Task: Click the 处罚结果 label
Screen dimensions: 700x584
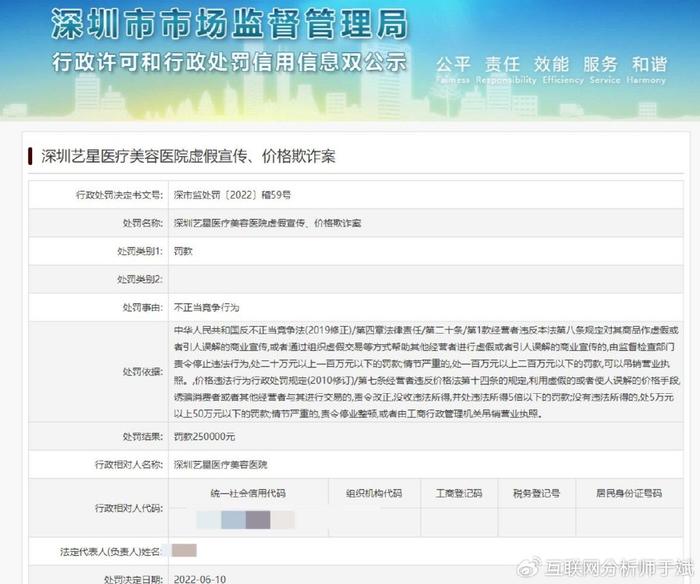Action: 142,437
